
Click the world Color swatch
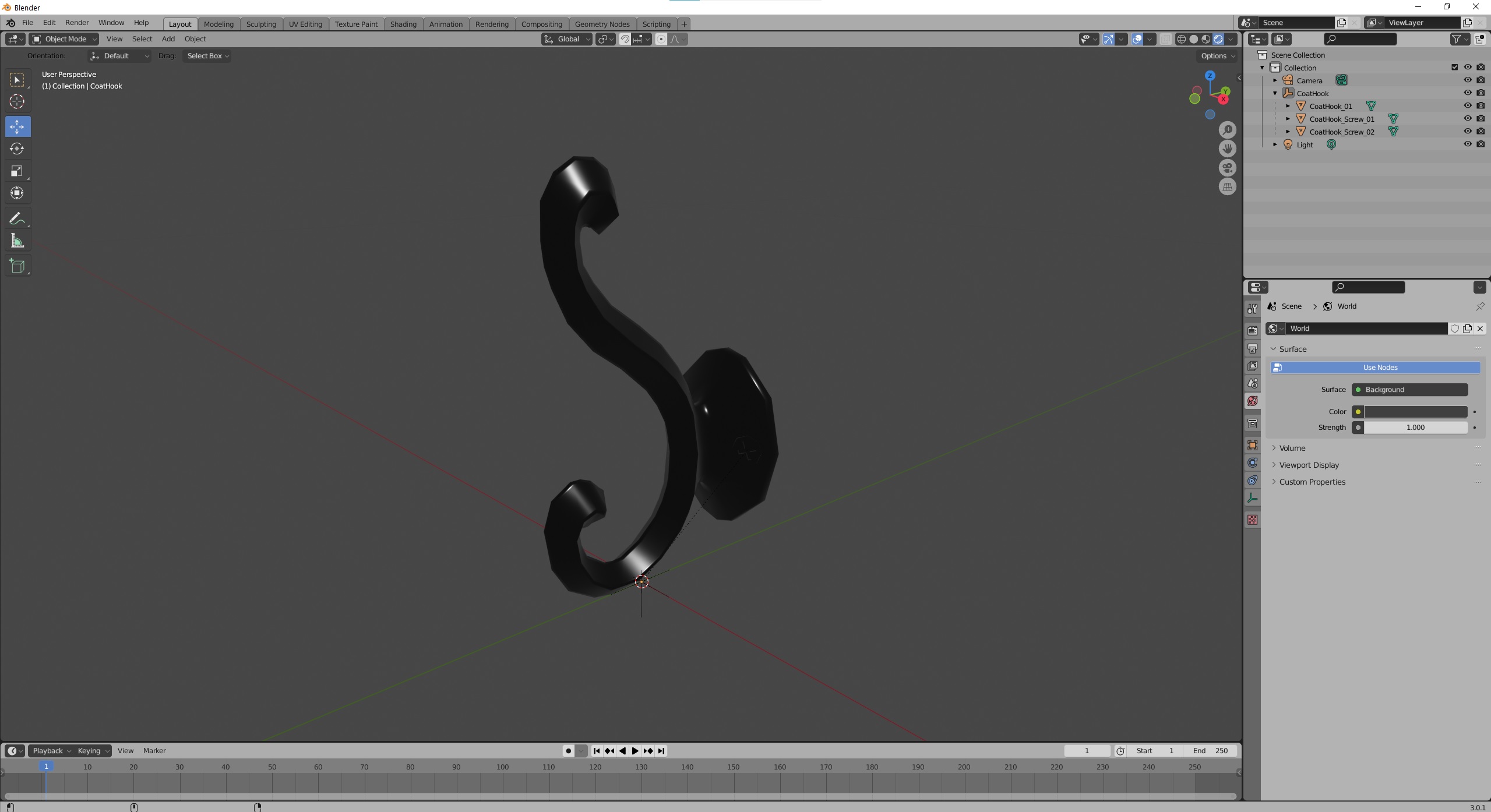[1415, 412]
